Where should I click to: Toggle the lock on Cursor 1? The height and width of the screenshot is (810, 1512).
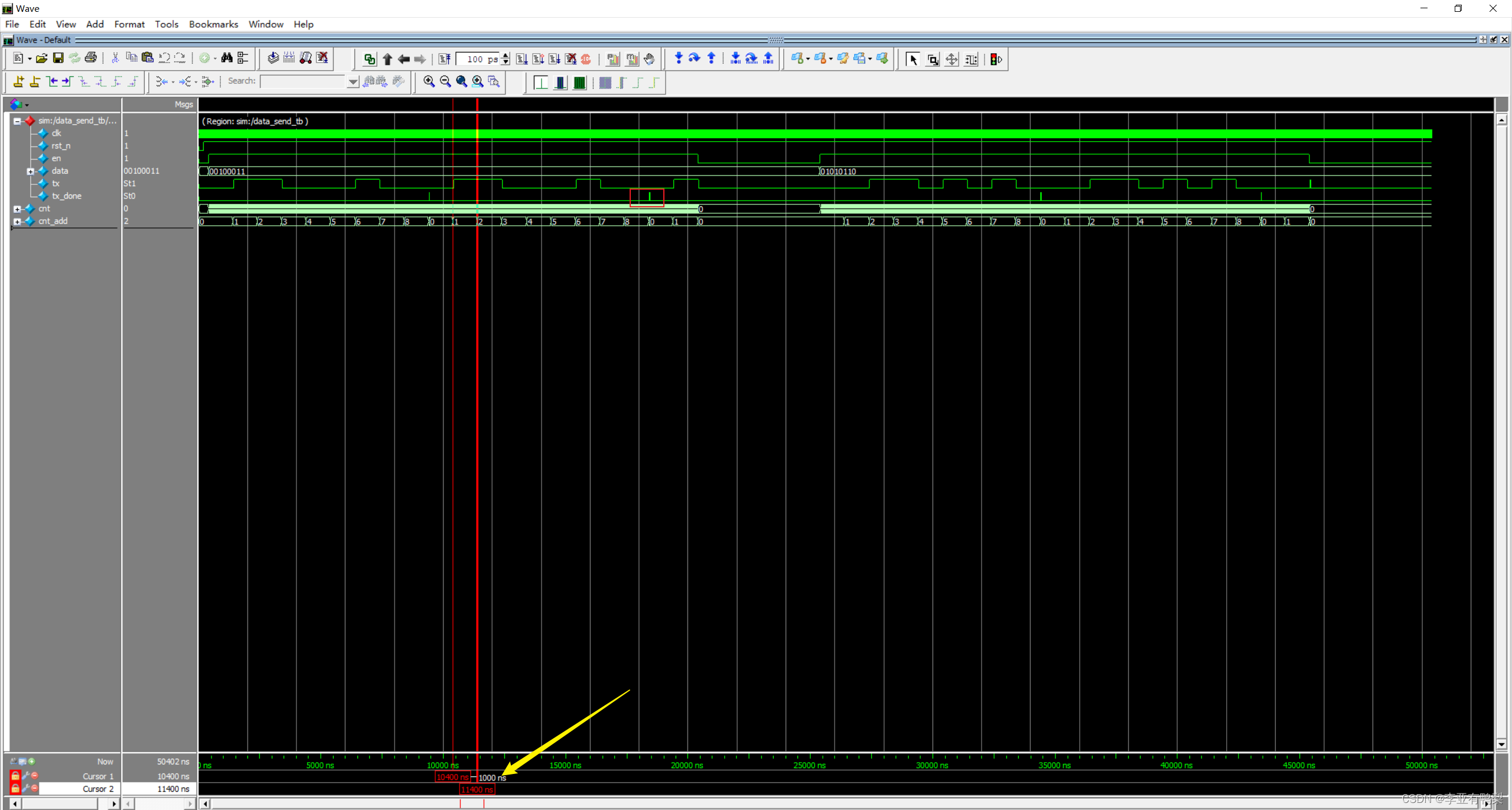tap(15, 776)
